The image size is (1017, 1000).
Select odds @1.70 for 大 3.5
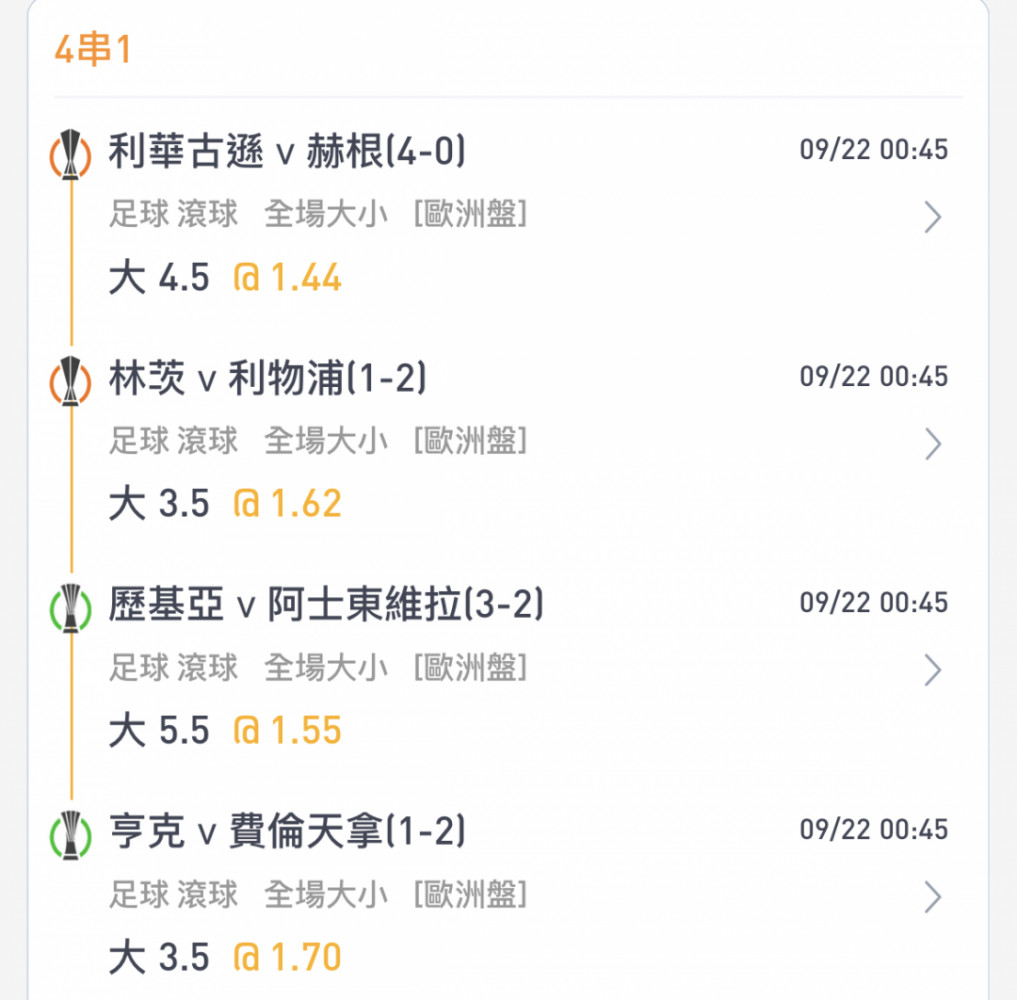pos(287,957)
